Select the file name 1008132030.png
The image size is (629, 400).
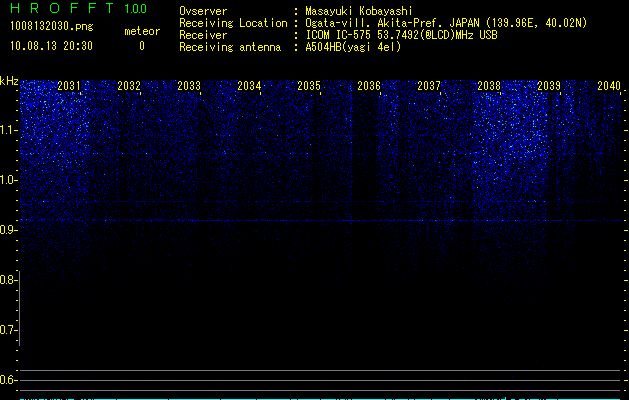[52, 27]
